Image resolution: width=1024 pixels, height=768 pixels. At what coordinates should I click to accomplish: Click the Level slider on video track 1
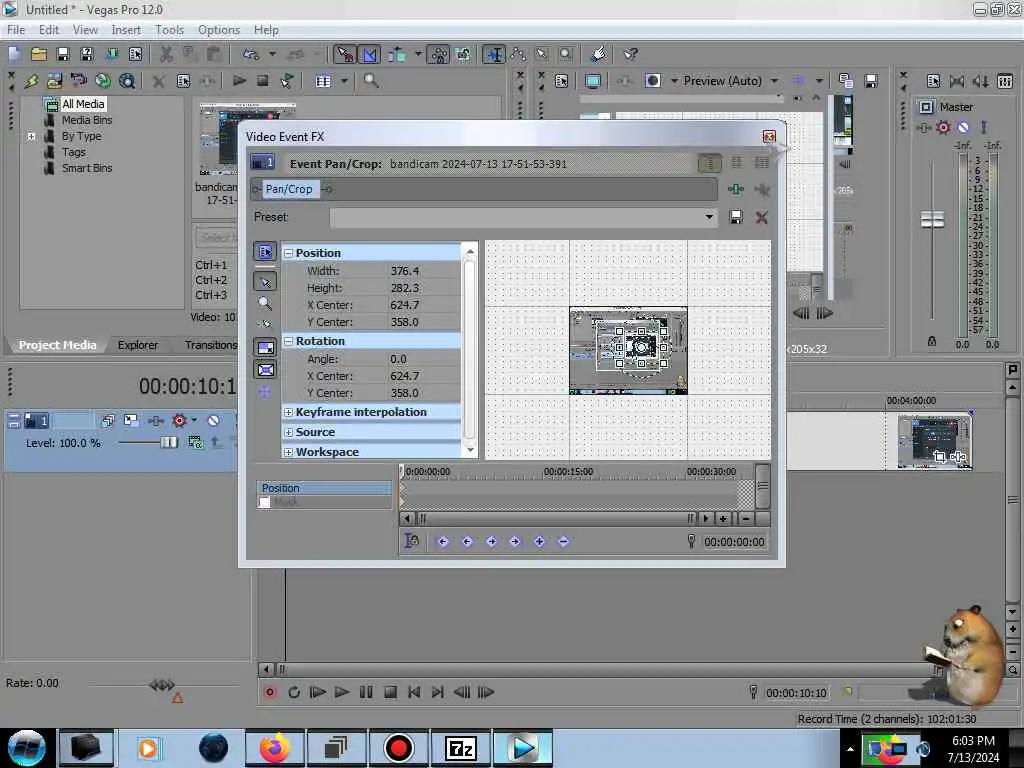(169, 443)
